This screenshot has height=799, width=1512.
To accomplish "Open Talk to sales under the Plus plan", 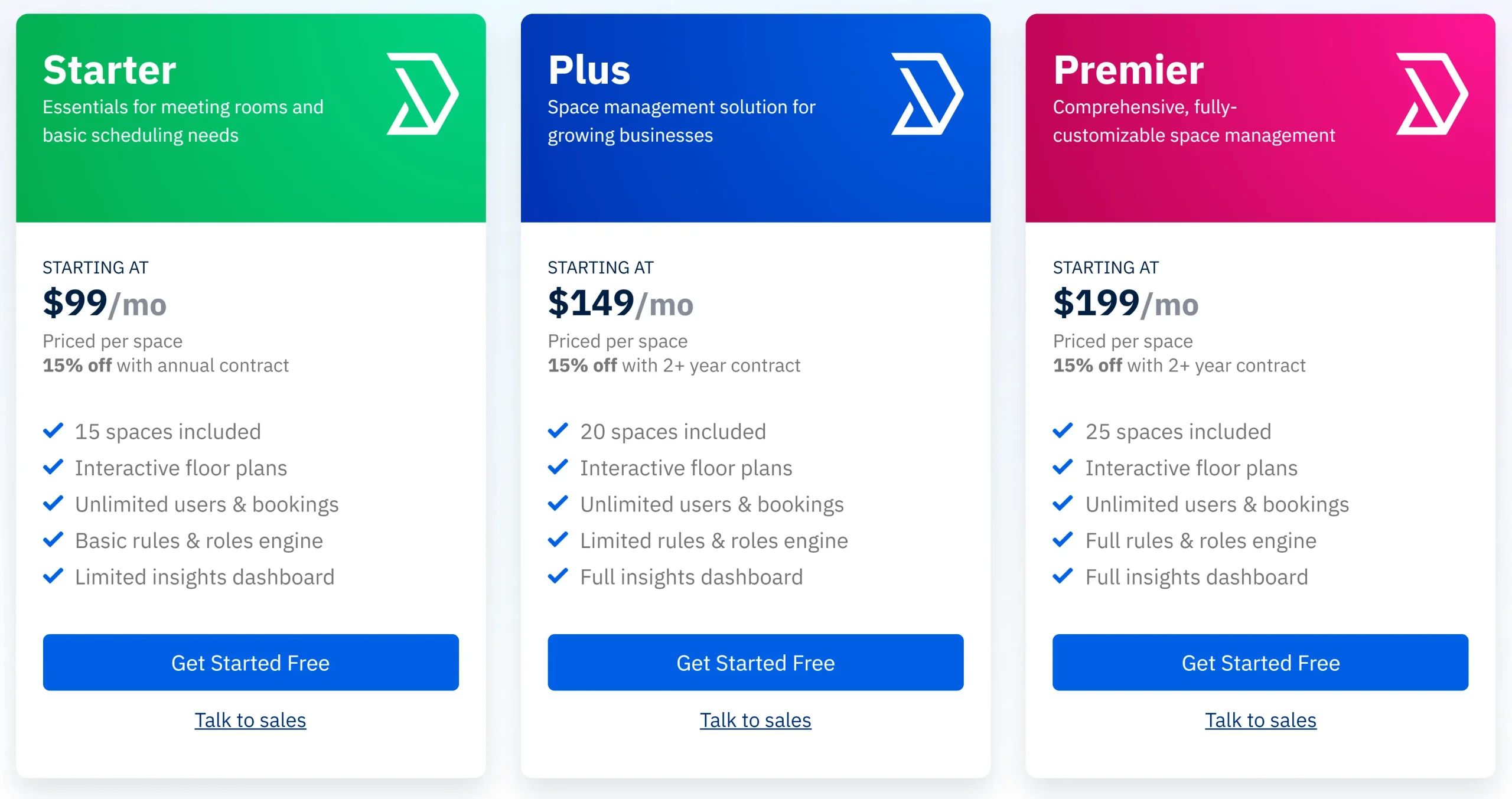I will 755,720.
